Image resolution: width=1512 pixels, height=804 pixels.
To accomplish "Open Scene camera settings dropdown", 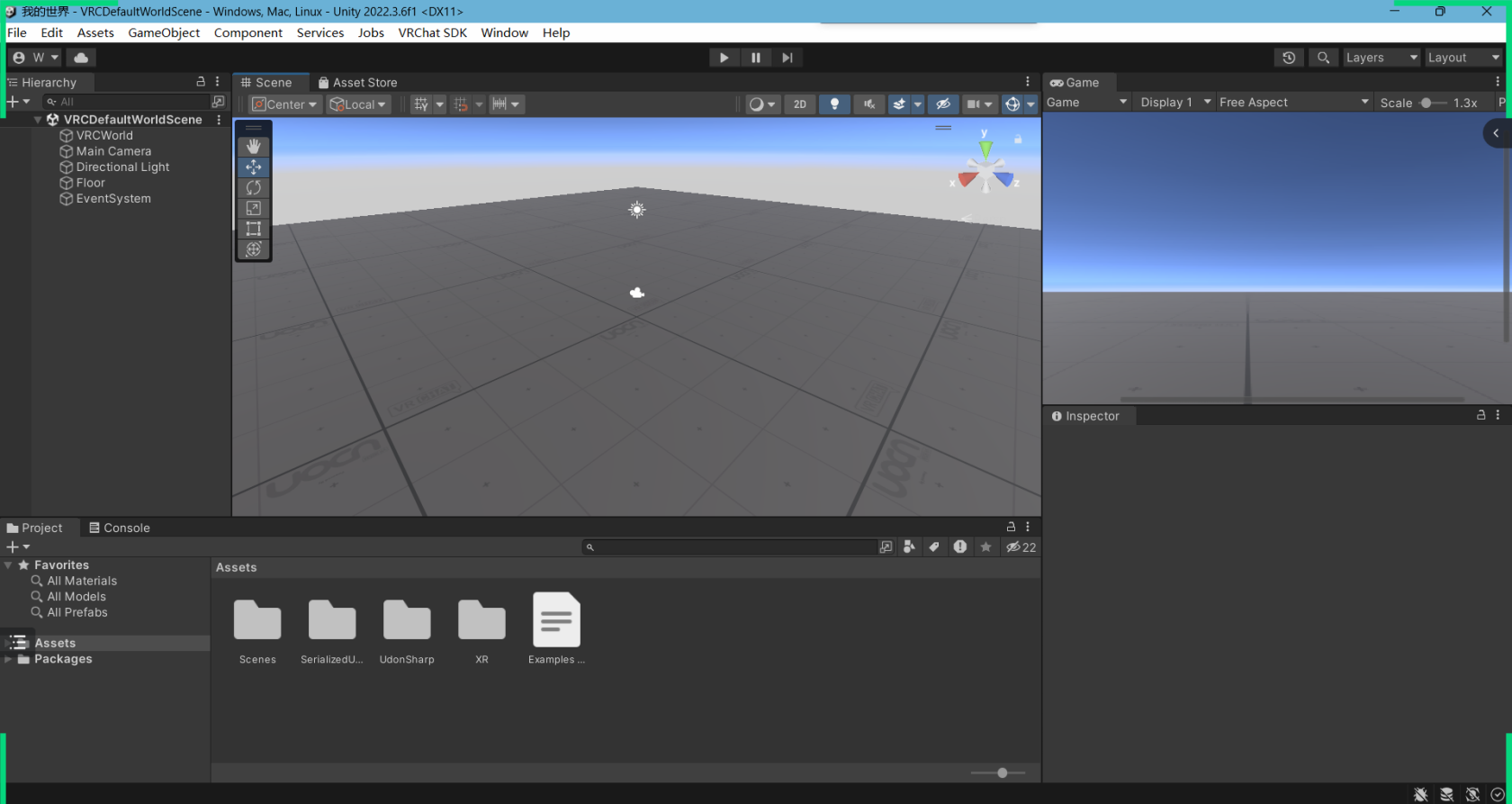I will pyautogui.click(x=979, y=104).
